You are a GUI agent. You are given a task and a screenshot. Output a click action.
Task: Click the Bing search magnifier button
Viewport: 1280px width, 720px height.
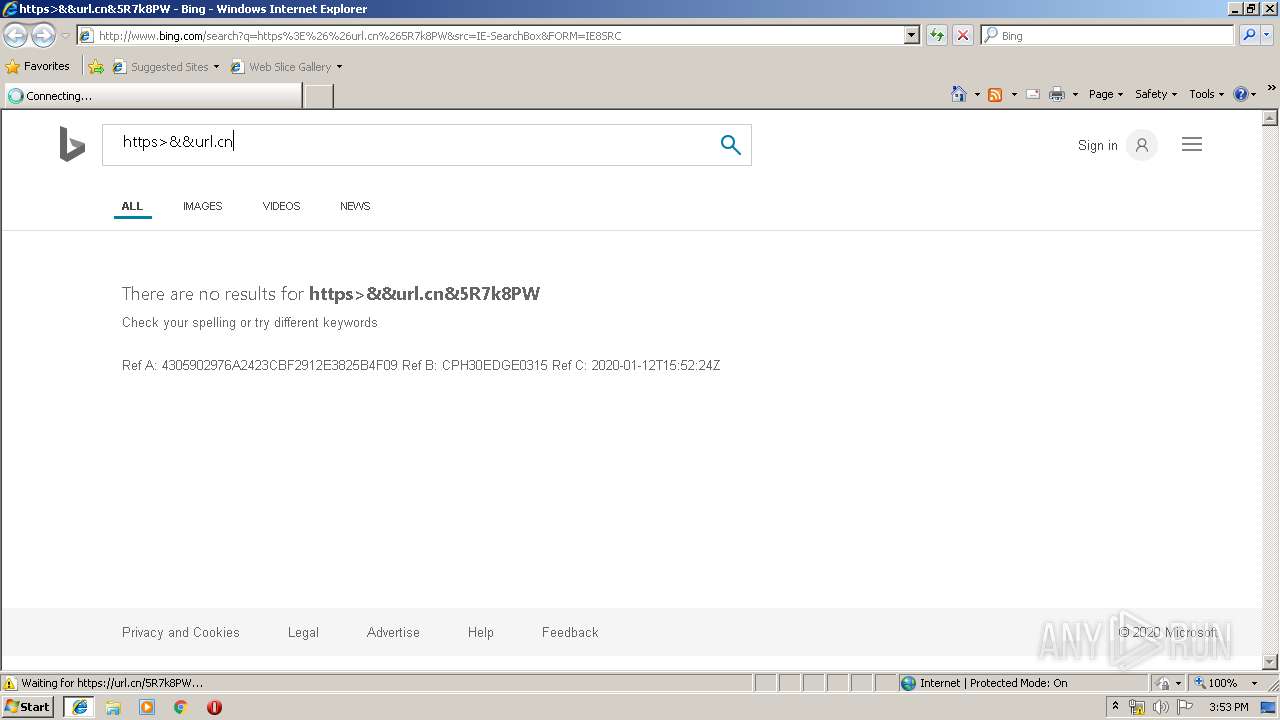[731, 145]
